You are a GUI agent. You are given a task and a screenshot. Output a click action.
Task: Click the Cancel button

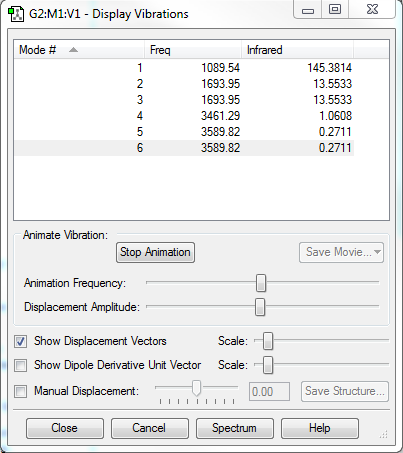150,428
